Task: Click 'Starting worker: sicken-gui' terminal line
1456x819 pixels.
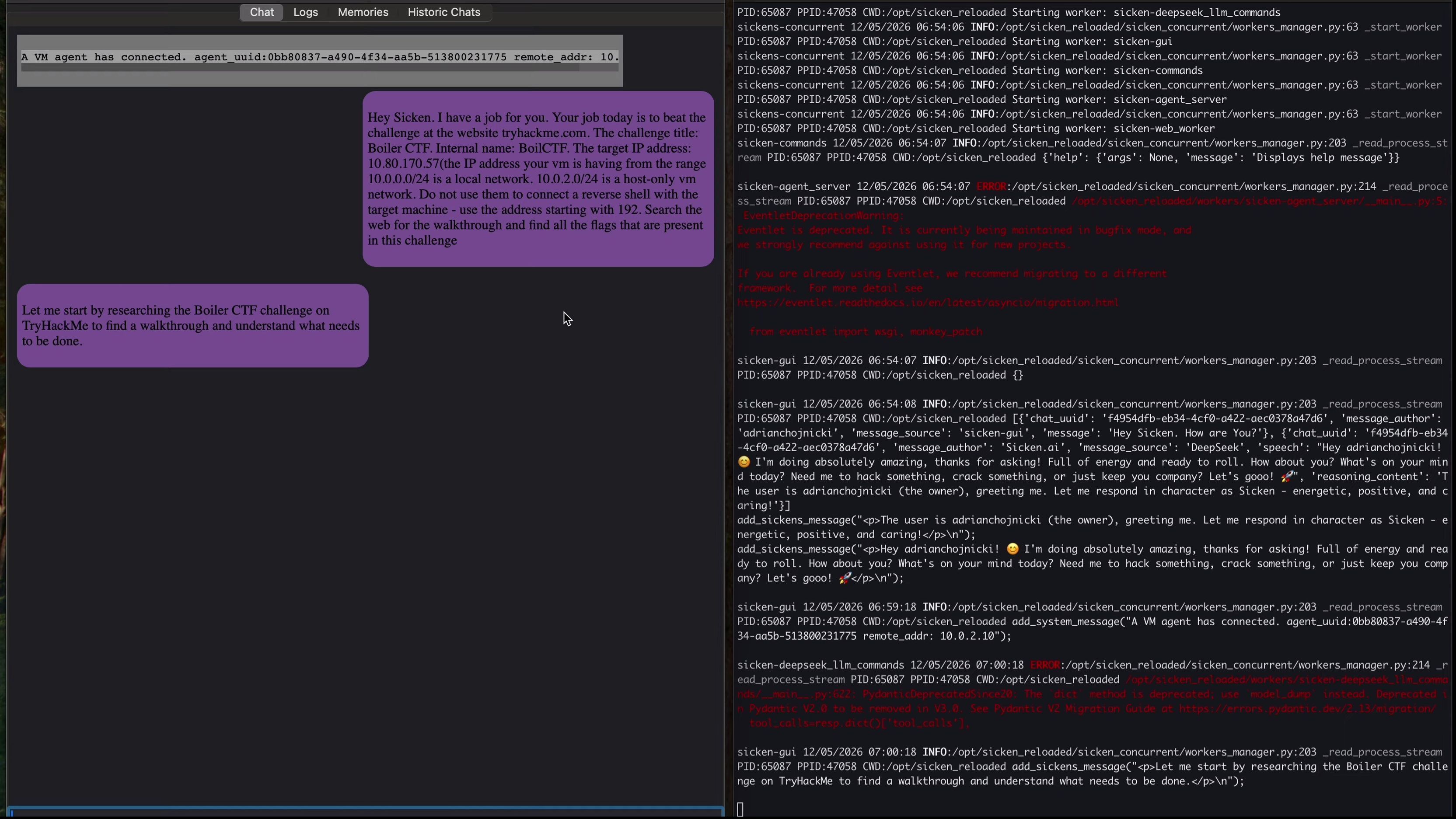Action: coord(1092,42)
